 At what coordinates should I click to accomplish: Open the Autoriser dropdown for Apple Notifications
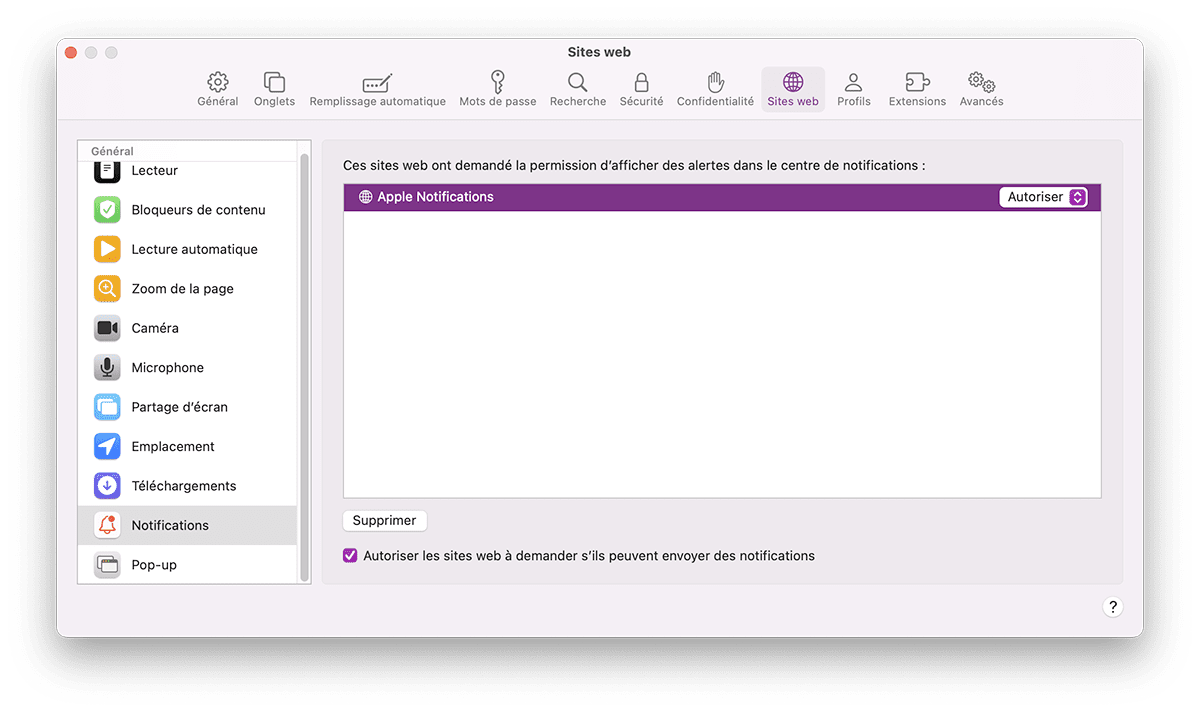point(1043,197)
